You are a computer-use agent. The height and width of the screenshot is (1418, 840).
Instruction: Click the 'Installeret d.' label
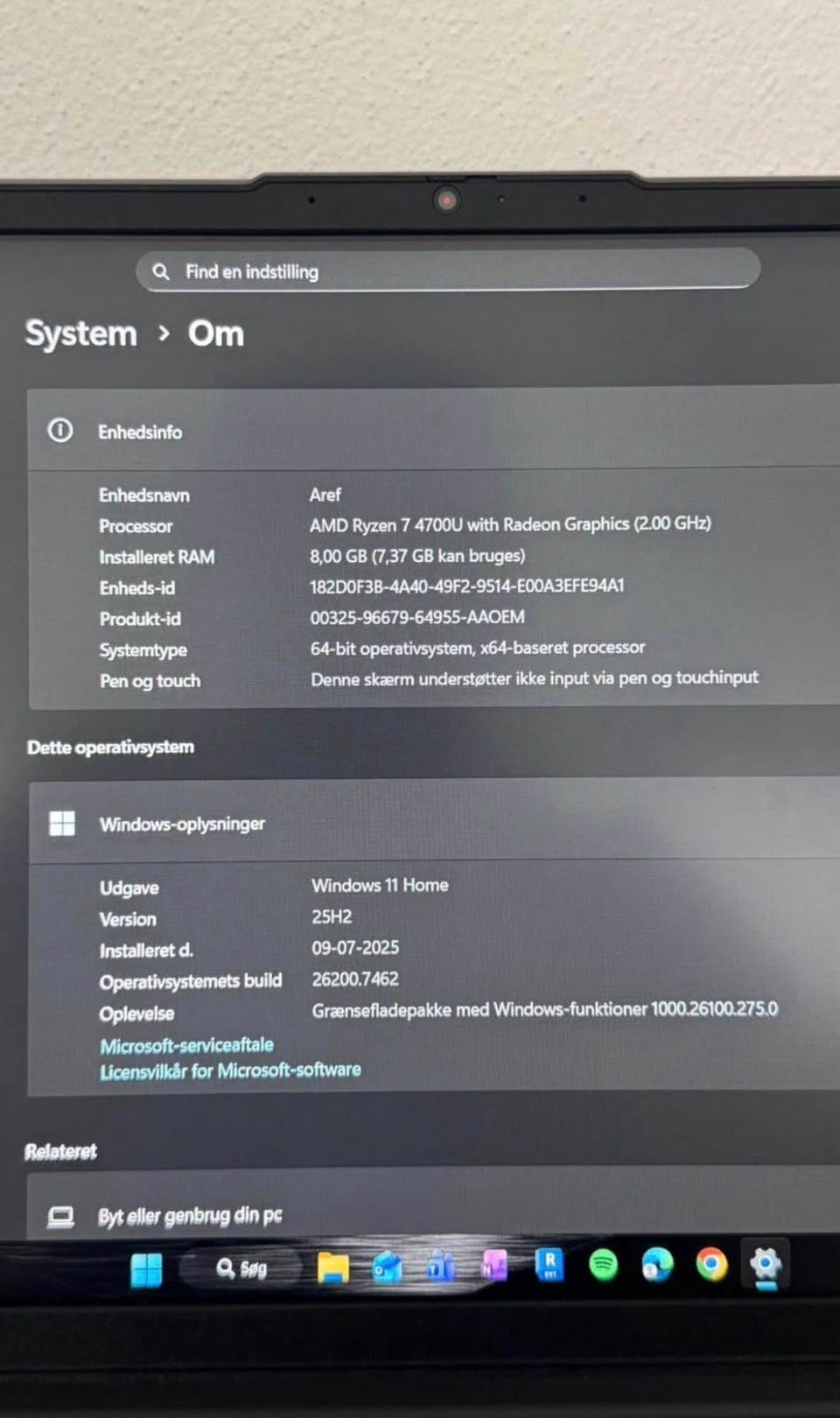click(146, 951)
